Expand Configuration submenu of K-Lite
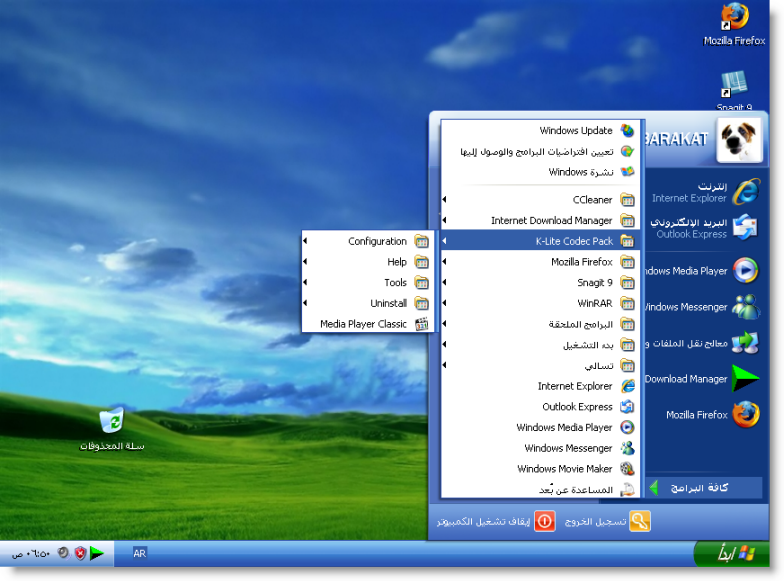The image size is (784, 581). point(368,241)
